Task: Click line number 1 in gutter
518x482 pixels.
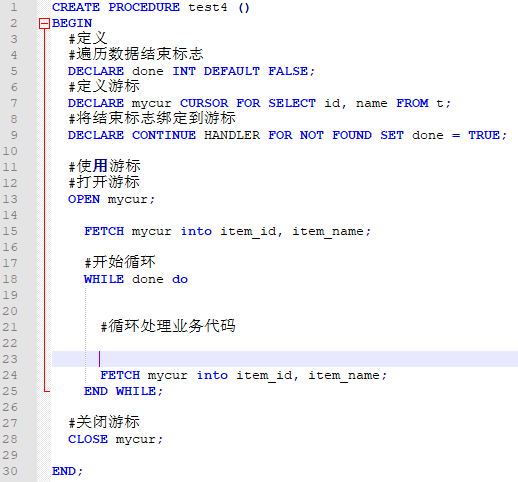Action: pos(14,7)
